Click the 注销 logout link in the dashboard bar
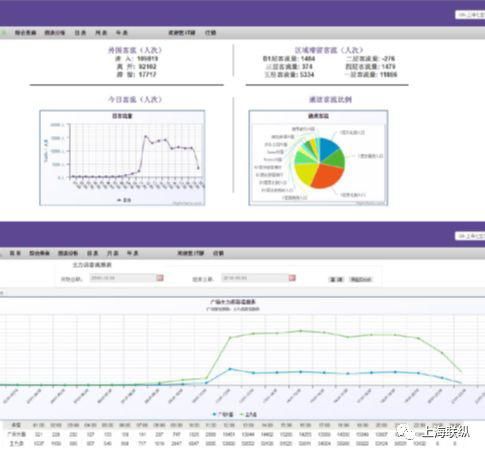 (210, 33)
